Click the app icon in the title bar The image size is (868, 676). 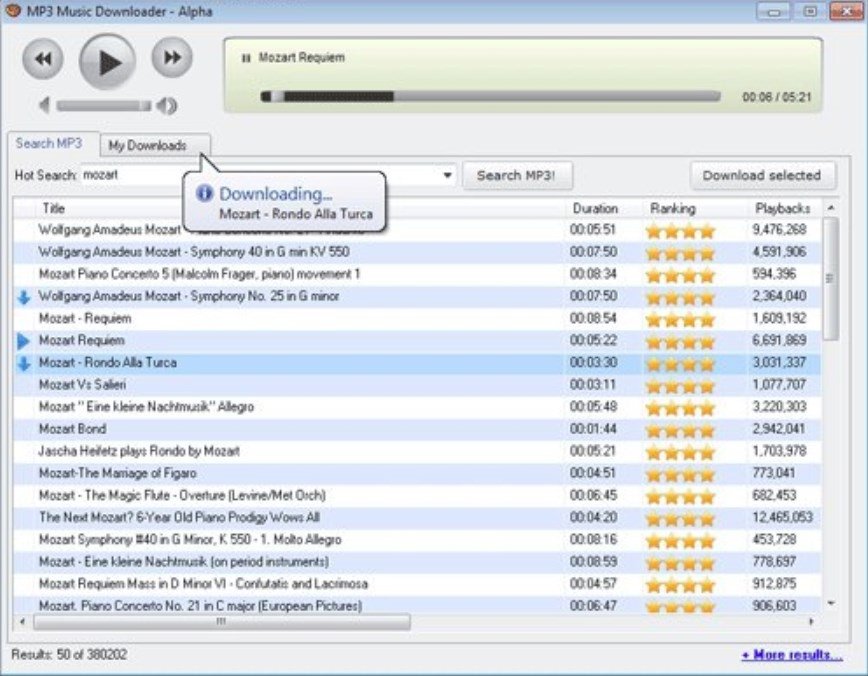(12, 11)
